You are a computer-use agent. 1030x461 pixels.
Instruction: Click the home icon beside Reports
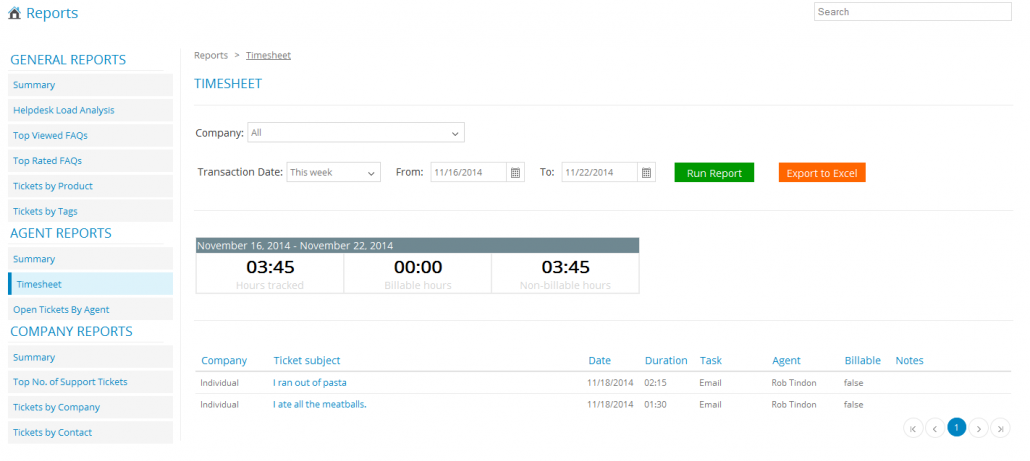pos(14,12)
